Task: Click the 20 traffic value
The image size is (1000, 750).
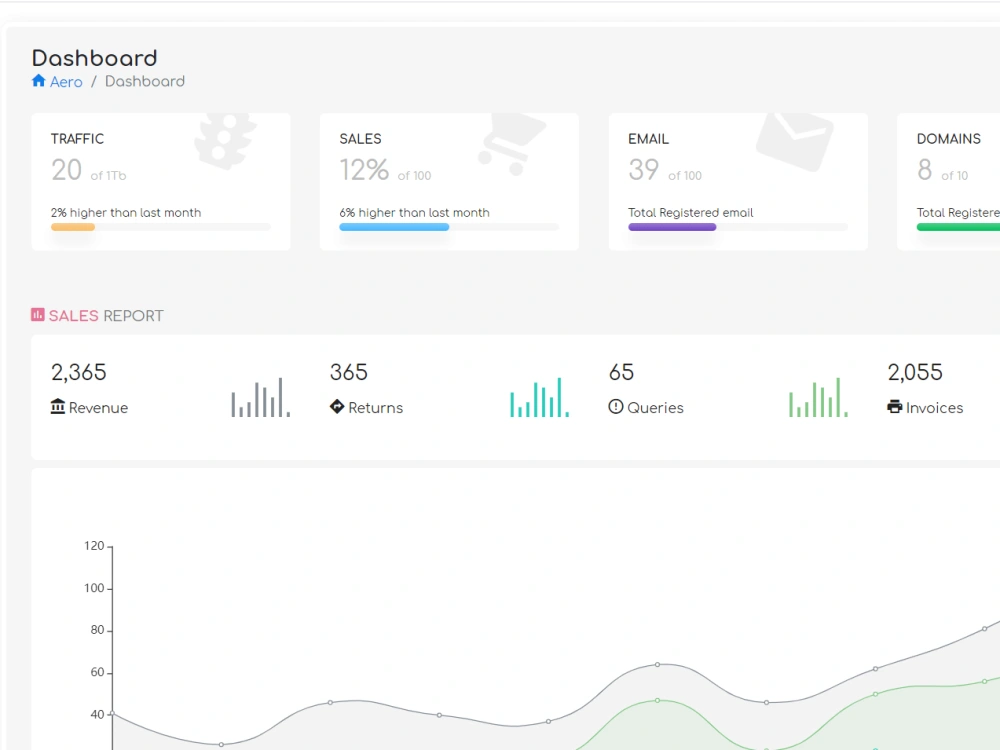Action: pos(66,170)
